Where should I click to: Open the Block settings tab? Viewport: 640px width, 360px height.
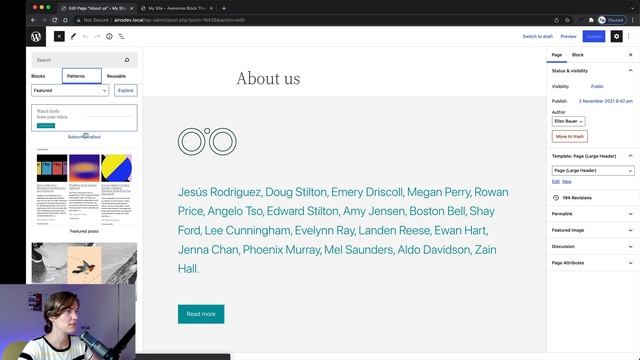[x=578, y=55]
